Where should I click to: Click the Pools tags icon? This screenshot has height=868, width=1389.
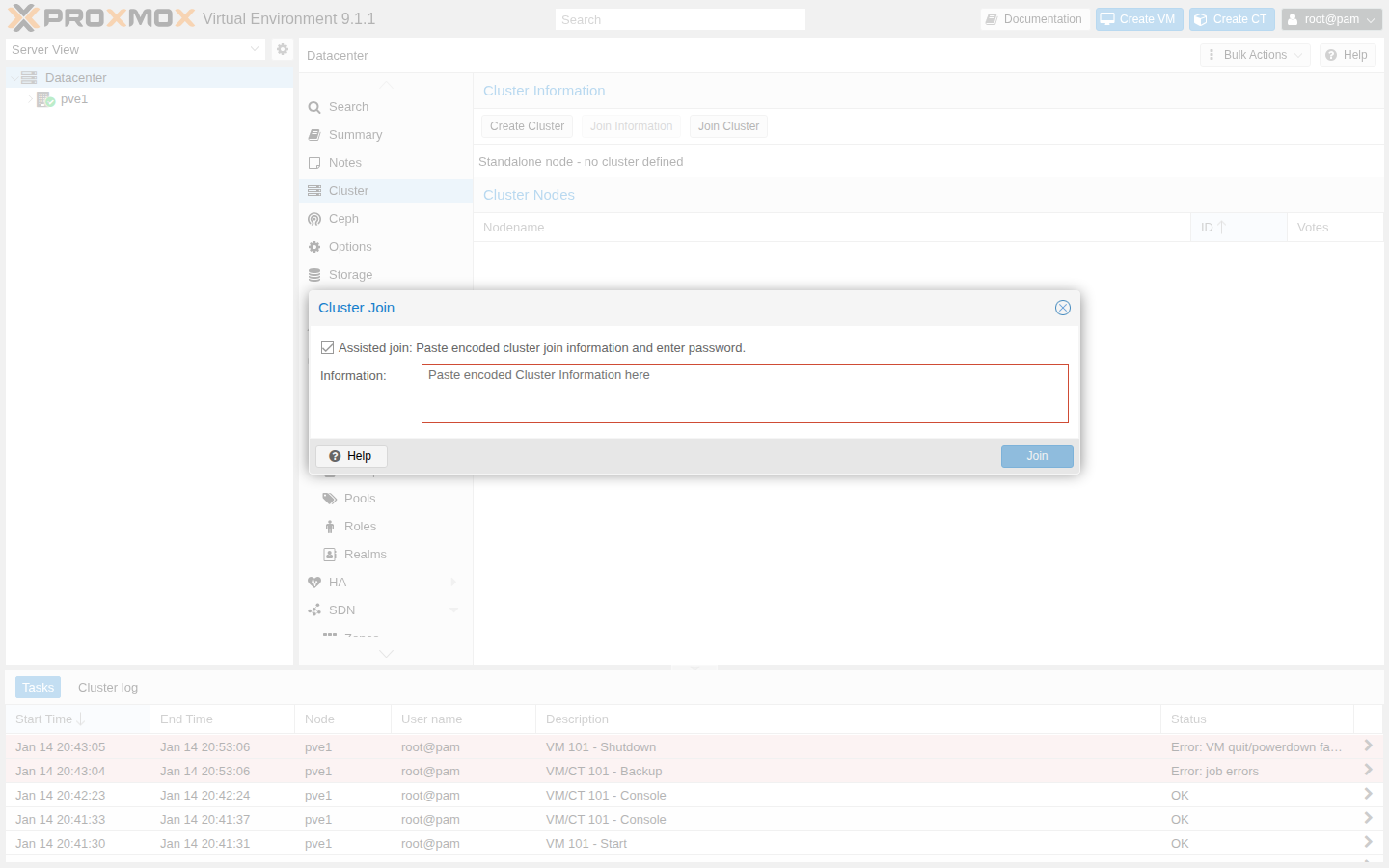(330, 499)
